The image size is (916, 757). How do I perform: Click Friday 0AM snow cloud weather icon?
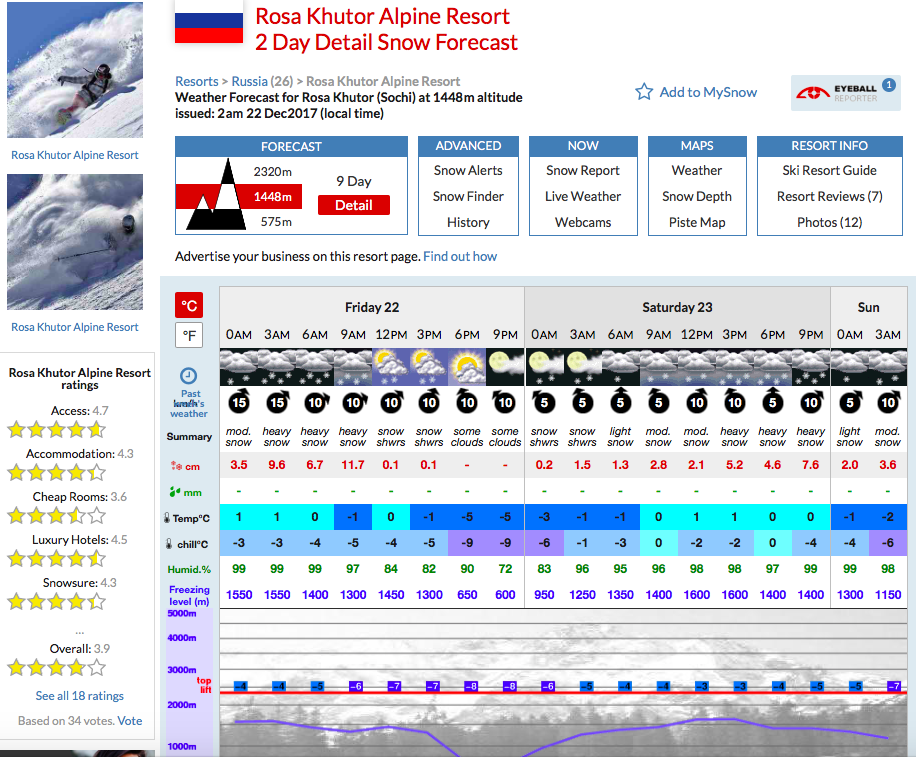(239, 367)
